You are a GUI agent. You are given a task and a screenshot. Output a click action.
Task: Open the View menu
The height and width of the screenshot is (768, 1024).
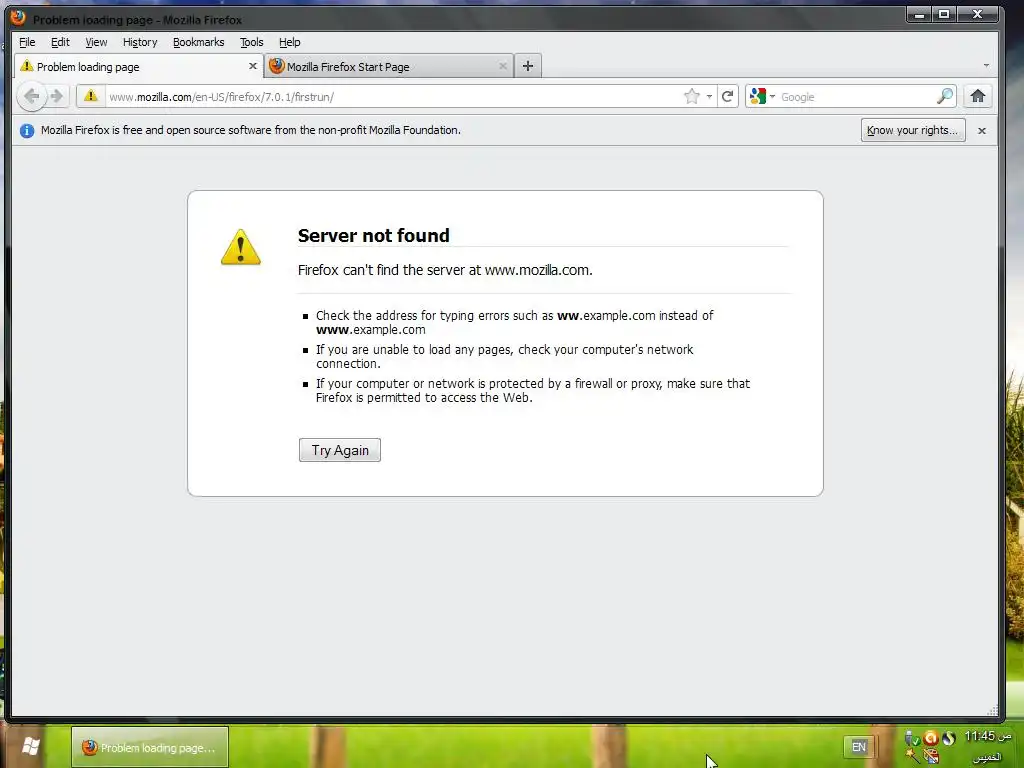[96, 42]
